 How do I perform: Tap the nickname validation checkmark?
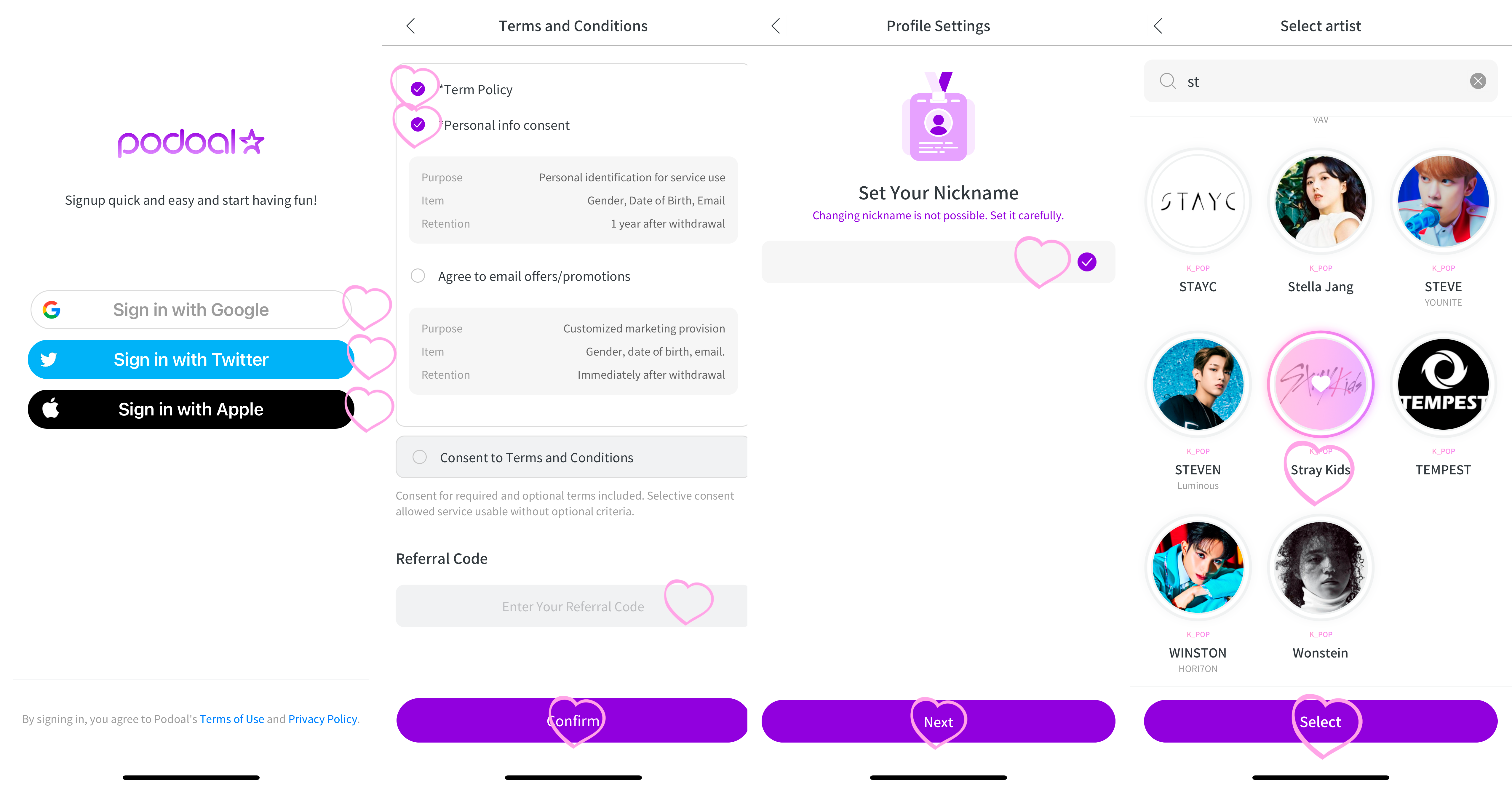click(1086, 262)
